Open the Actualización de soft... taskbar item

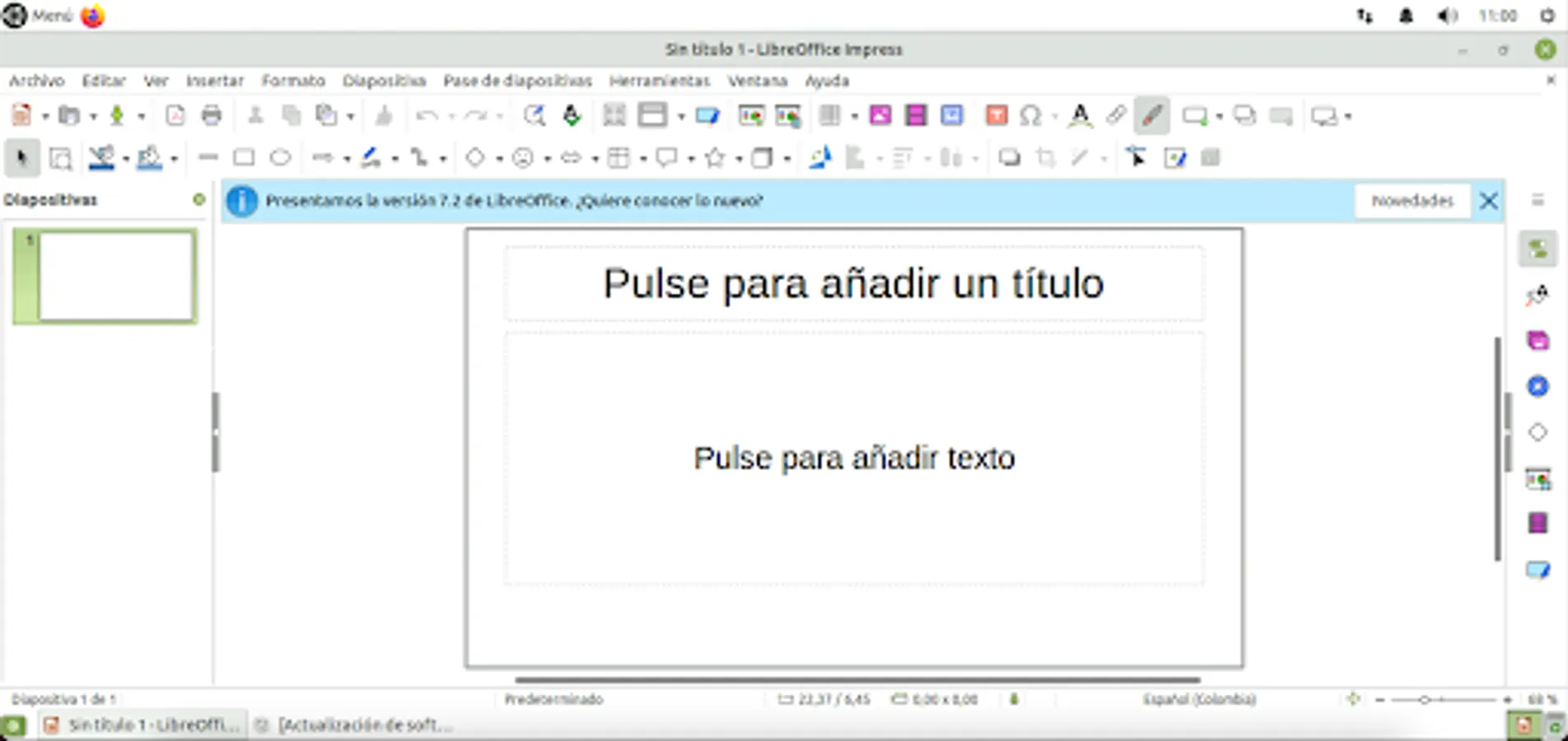[354, 725]
